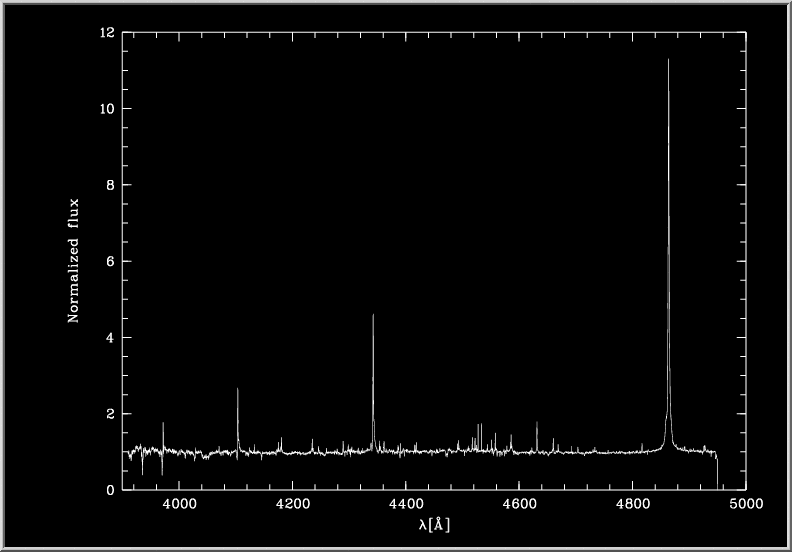Click the 10 label on the y-axis
Image resolution: width=792 pixels, height=552 pixels.
pos(107,109)
